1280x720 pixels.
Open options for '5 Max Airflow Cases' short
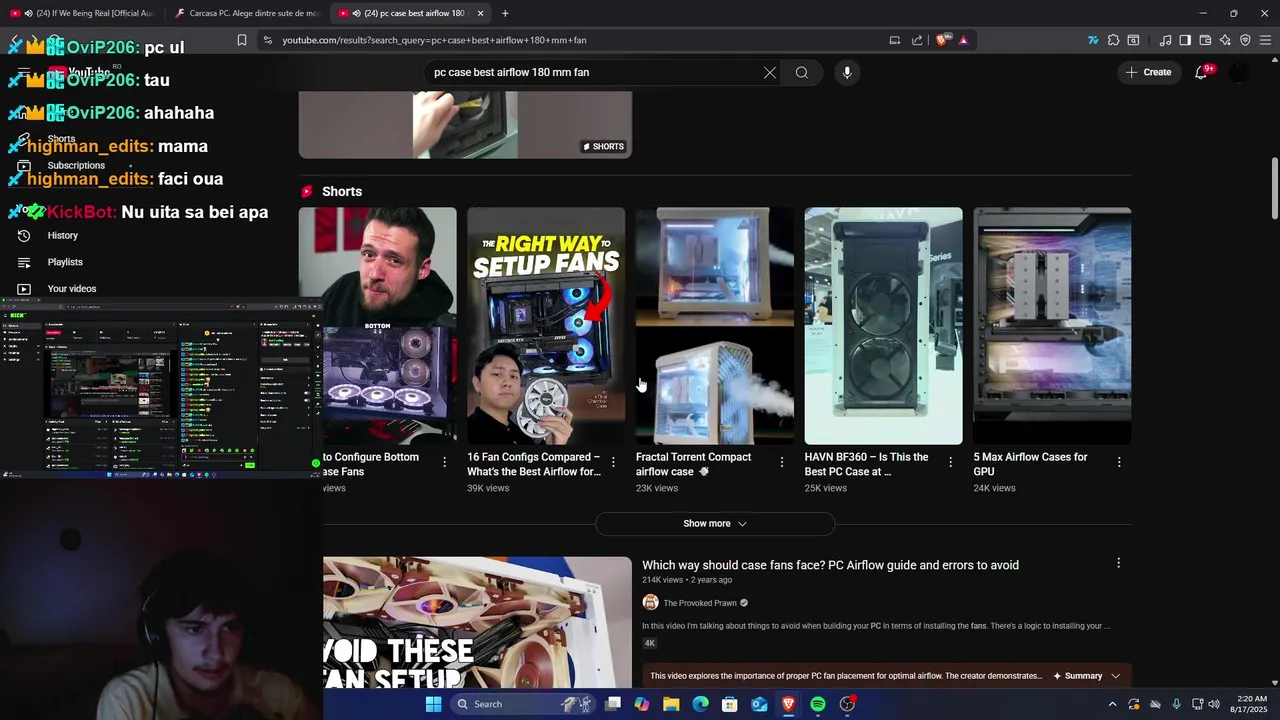(x=1119, y=462)
